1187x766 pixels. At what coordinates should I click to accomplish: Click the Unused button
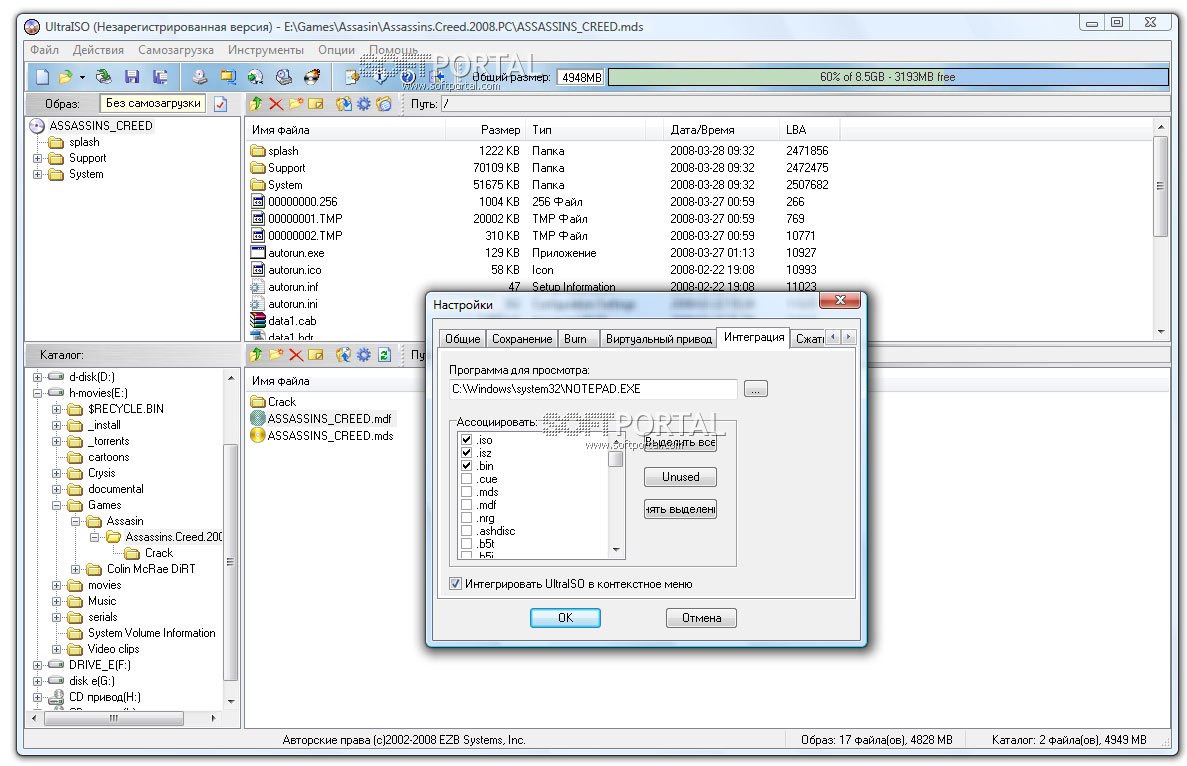[x=680, y=477]
